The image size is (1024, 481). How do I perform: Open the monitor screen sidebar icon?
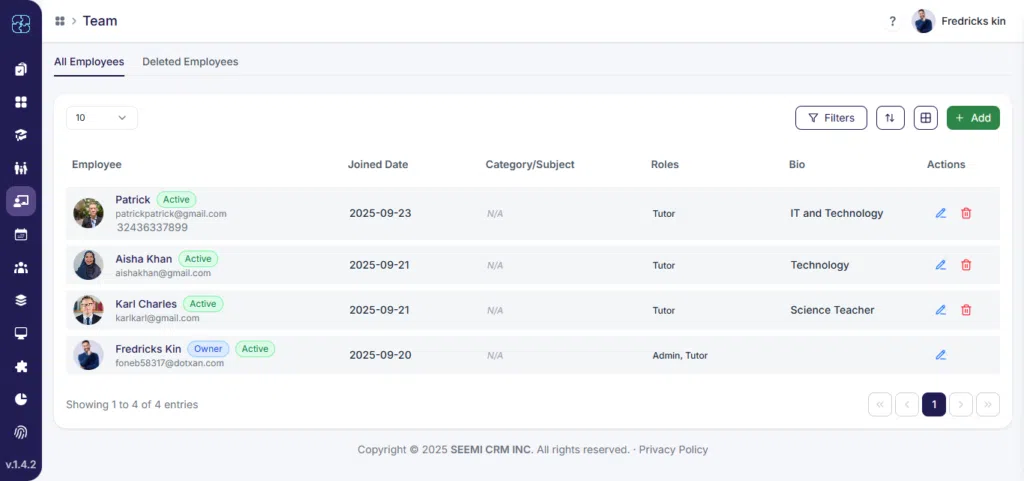pyautogui.click(x=21, y=334)
